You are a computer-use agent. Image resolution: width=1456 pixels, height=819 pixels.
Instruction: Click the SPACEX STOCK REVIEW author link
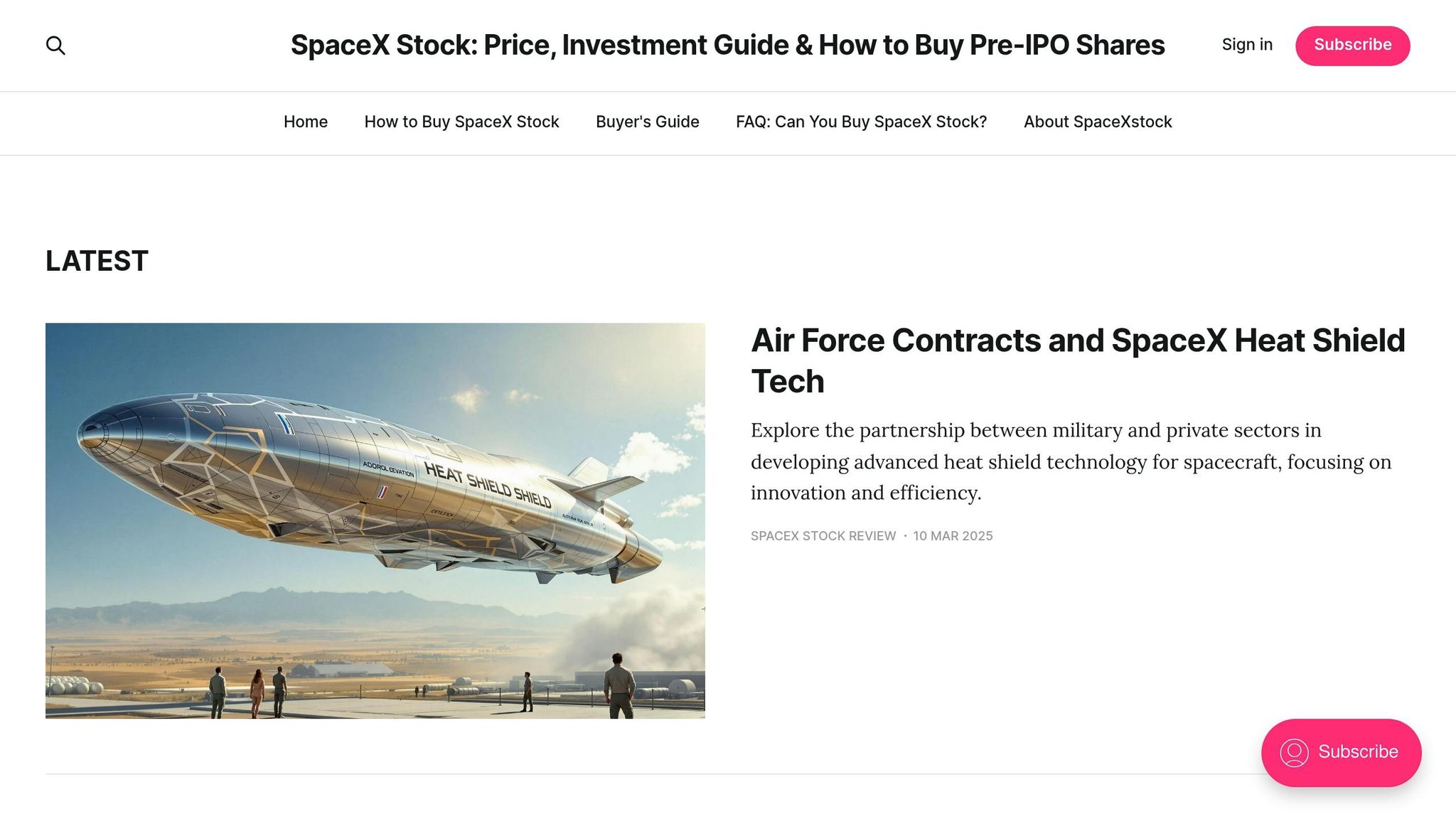click(x=823, y=535)
